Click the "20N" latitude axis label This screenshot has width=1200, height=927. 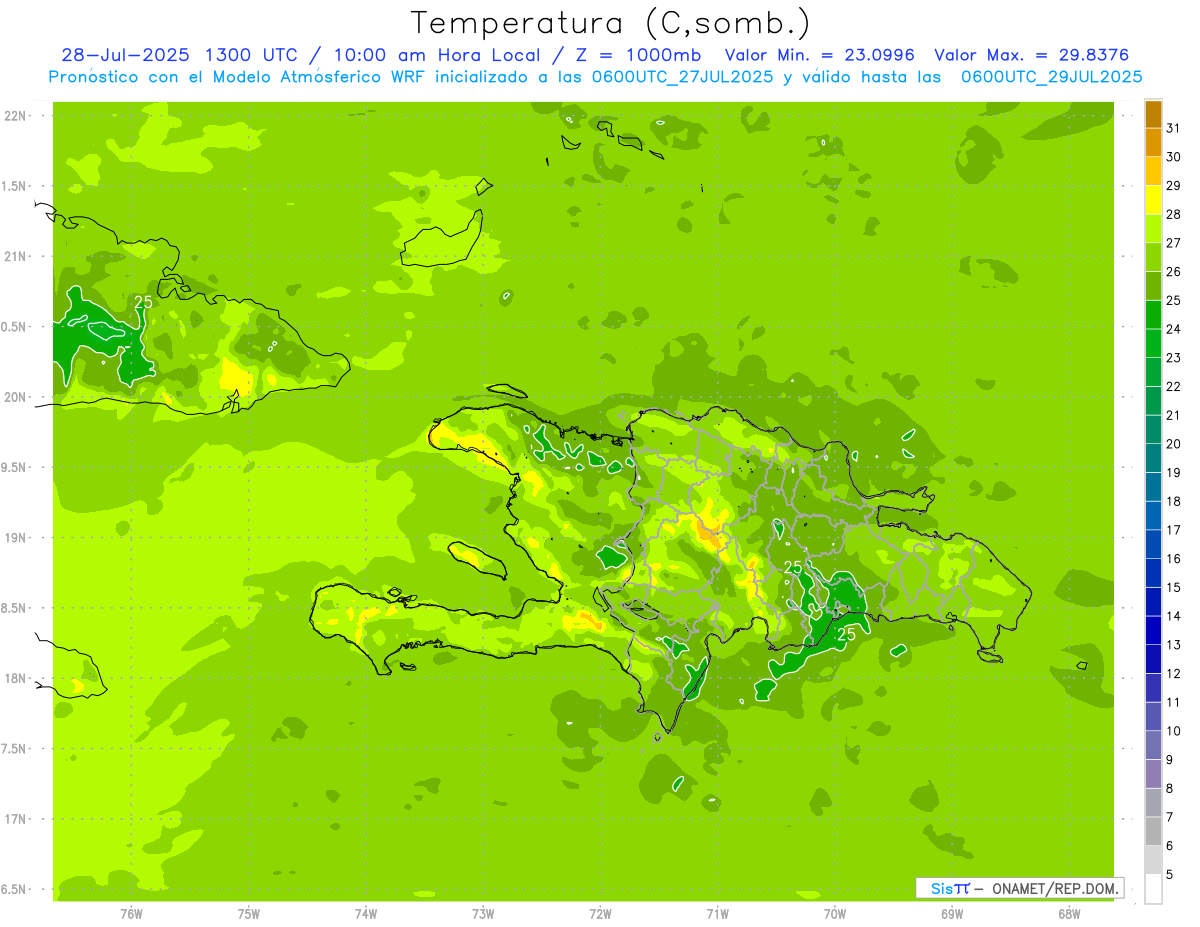tap(16, 397)
